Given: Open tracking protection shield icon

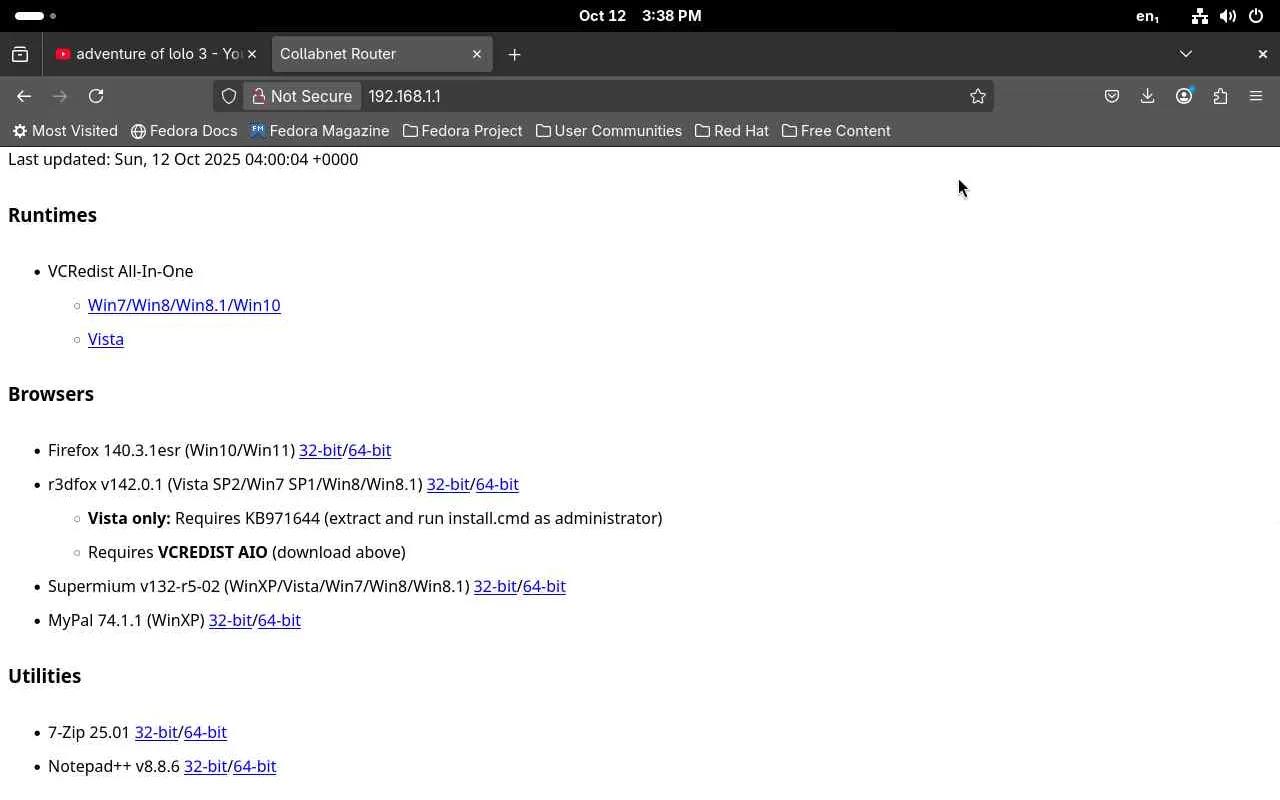Looking at the screenshot, I should pos(229,96).
